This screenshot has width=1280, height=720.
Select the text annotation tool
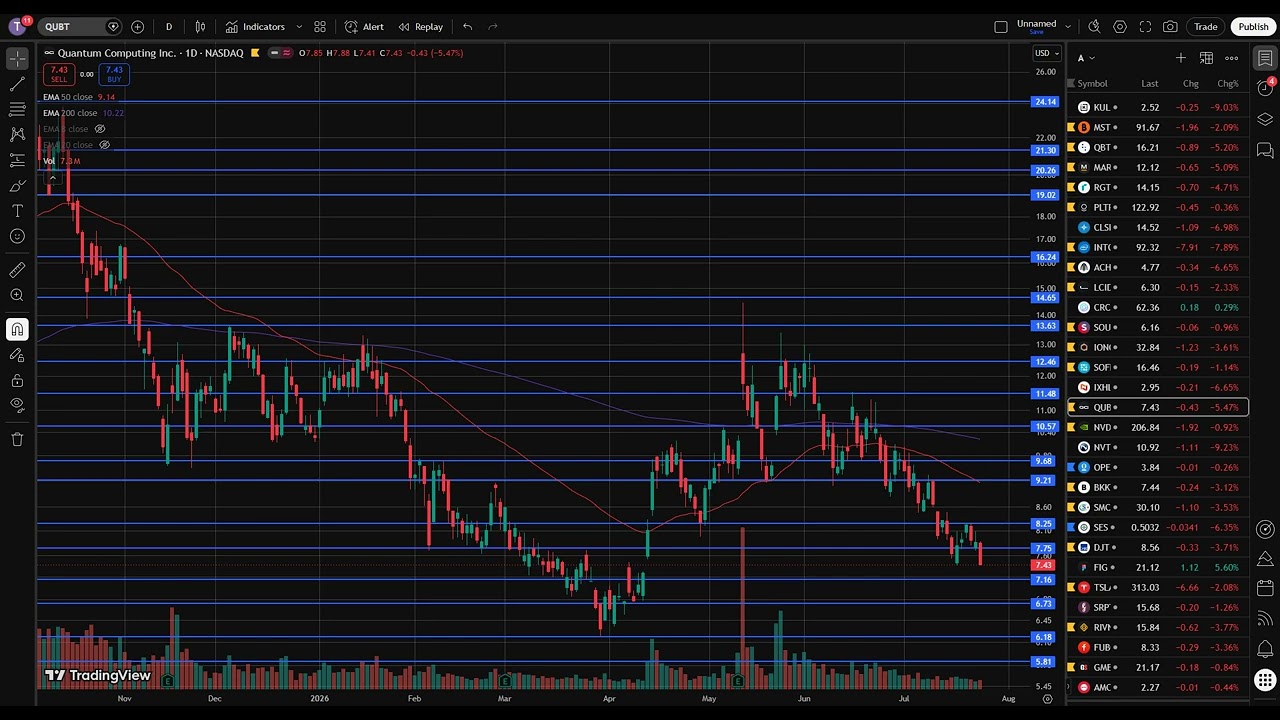pos(17,211)
